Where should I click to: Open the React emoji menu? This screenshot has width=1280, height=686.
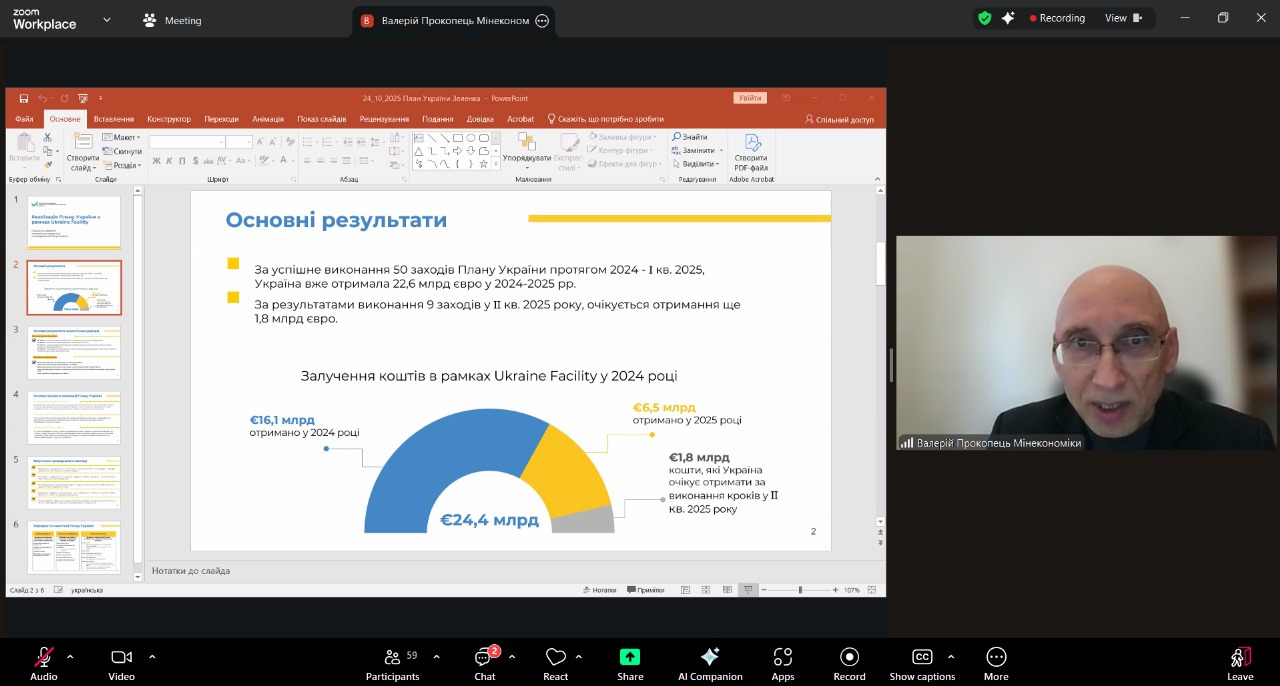(x=556, y=663)
